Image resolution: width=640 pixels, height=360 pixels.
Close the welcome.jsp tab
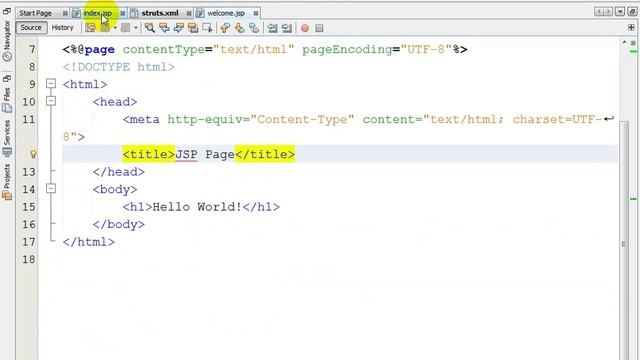[256, 13]
